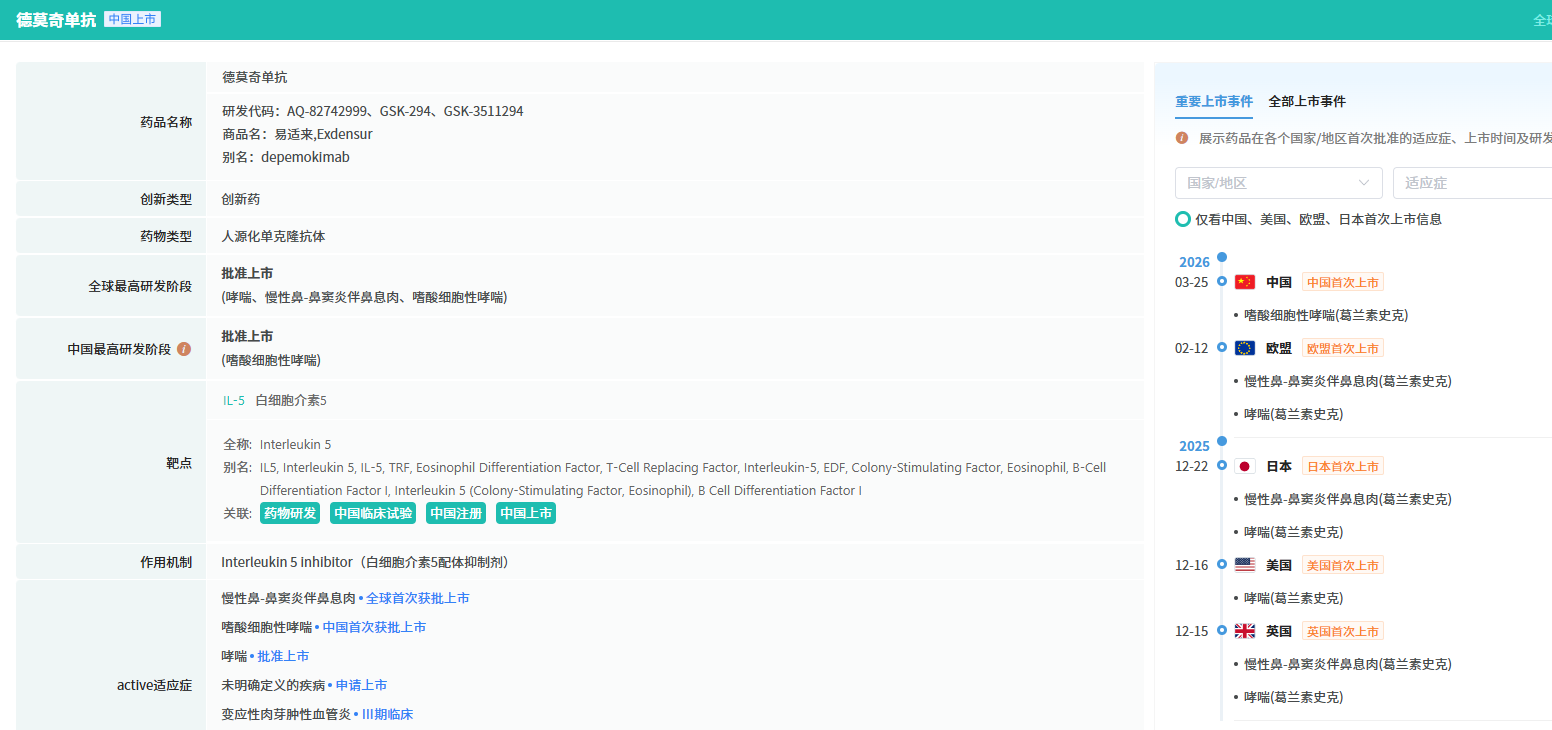This screenshot has height=730, width=1552.
Task: Click the 作用机制 row label
Action: (166, 562)
